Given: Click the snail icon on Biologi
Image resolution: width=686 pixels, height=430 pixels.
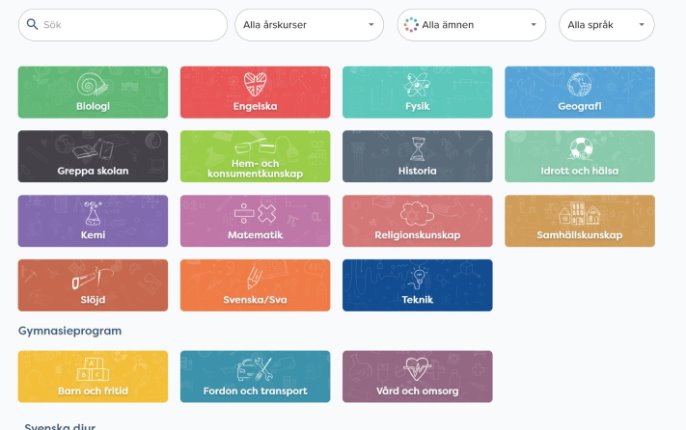Looking at the screenshot, I should coord(93,84).
